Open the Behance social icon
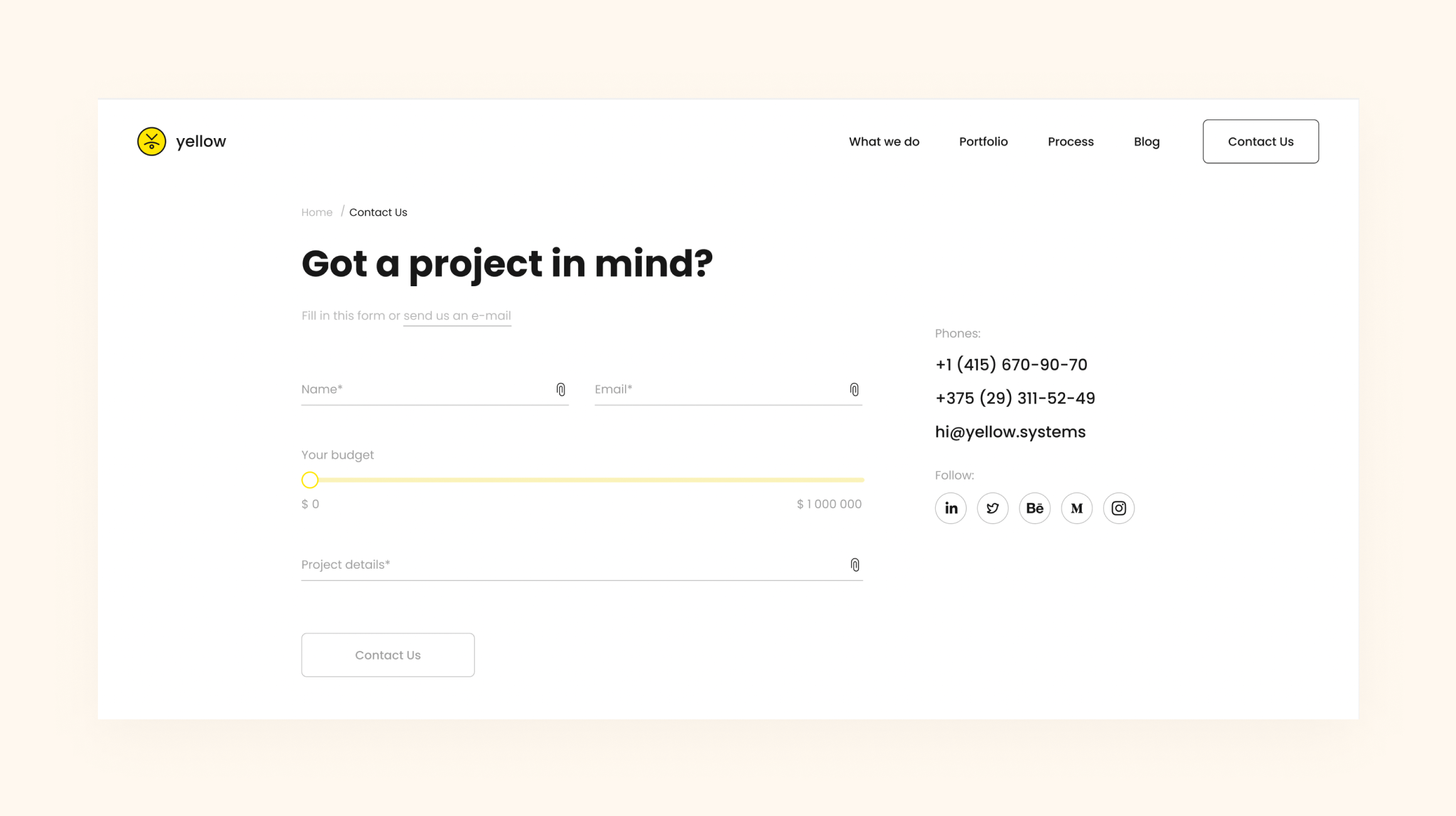 tap(1034, 508)
